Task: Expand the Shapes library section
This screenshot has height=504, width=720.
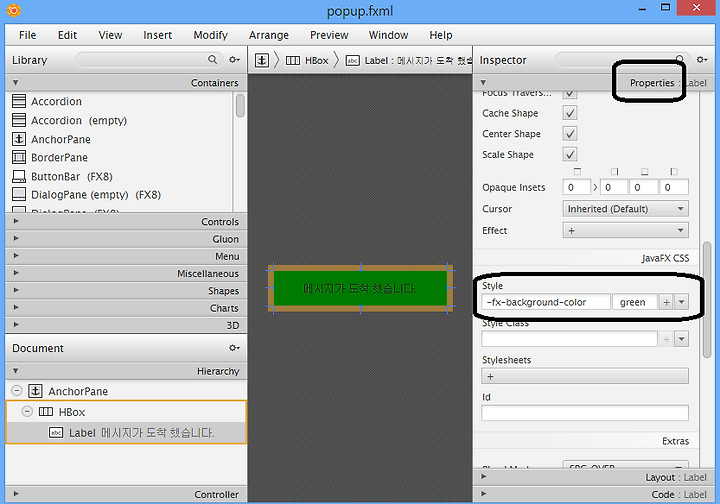Action: (x=16, y=290)
